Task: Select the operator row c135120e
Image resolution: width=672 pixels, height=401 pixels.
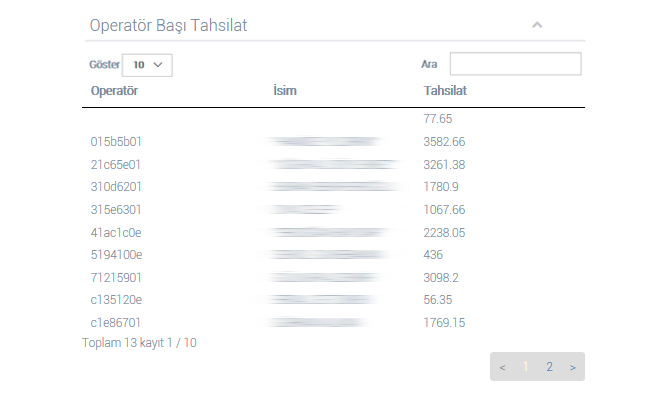Action: [333, 300]
